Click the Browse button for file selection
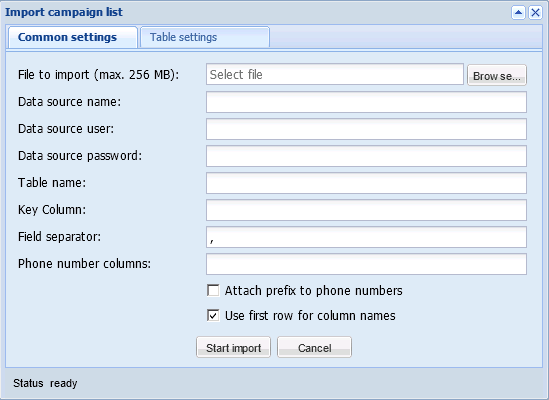This screenshot has width=549, height=400. pos(497,75)
